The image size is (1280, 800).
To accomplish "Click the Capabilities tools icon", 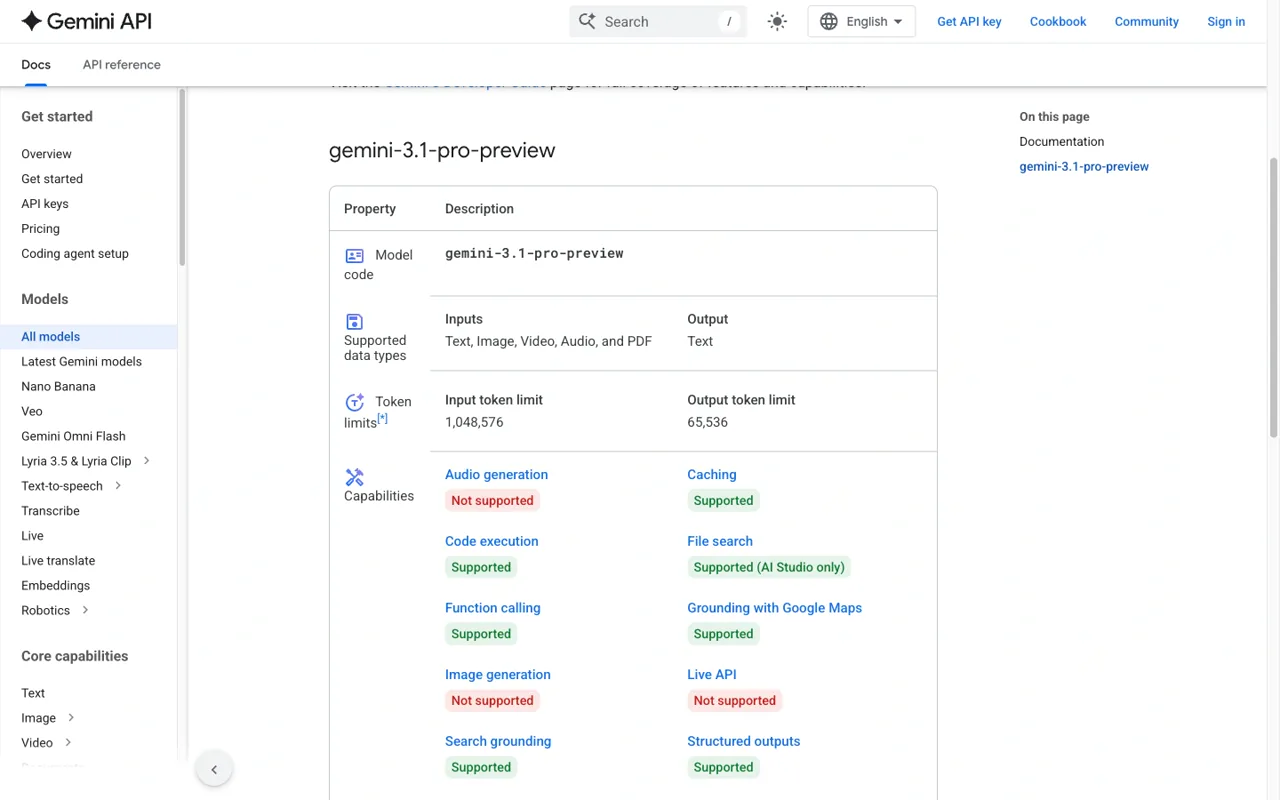I will (x=355, y=477).
